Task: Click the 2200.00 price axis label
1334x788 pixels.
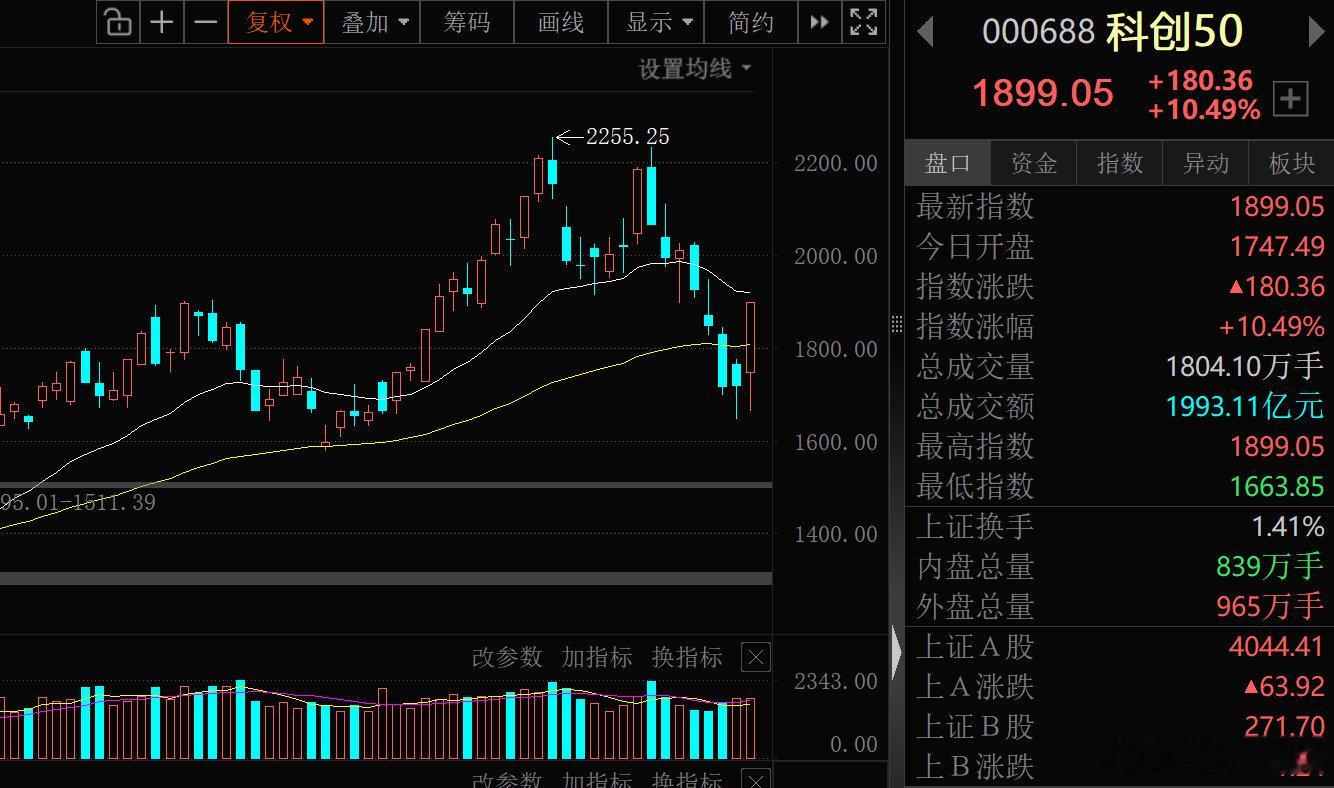Action: [x=836, y=163]
